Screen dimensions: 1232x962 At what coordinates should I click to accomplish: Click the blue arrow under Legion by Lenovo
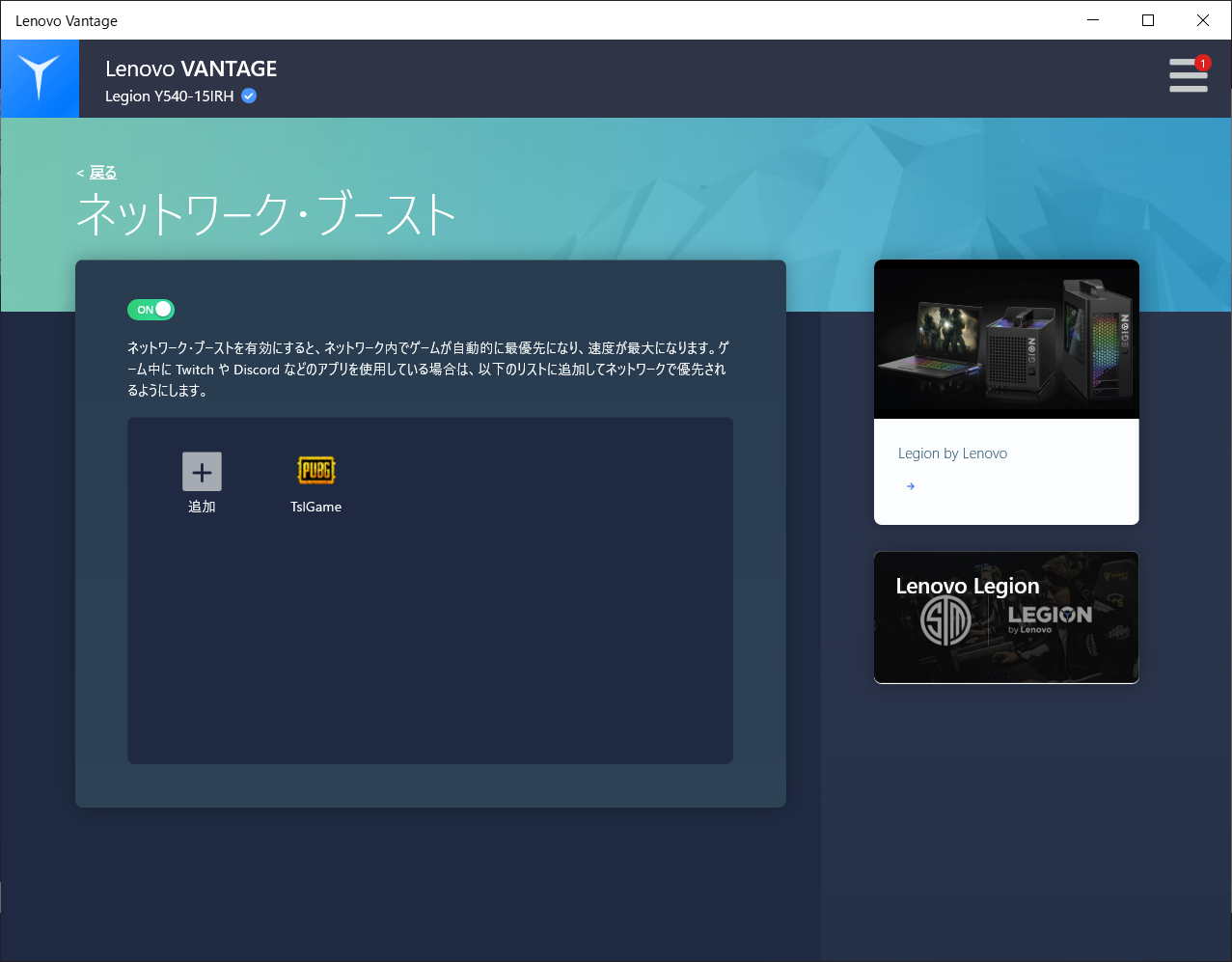point(911,486)
